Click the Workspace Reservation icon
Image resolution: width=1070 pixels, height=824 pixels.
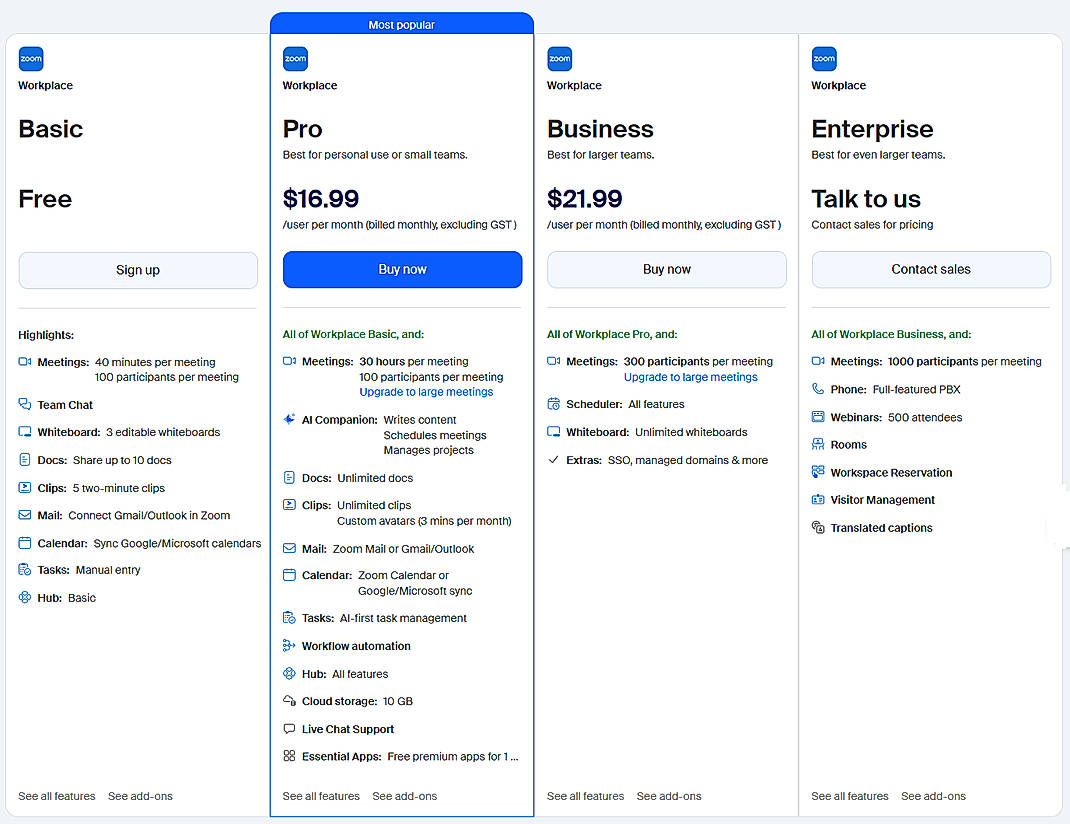pyautogui.click(x=818, y=471)
